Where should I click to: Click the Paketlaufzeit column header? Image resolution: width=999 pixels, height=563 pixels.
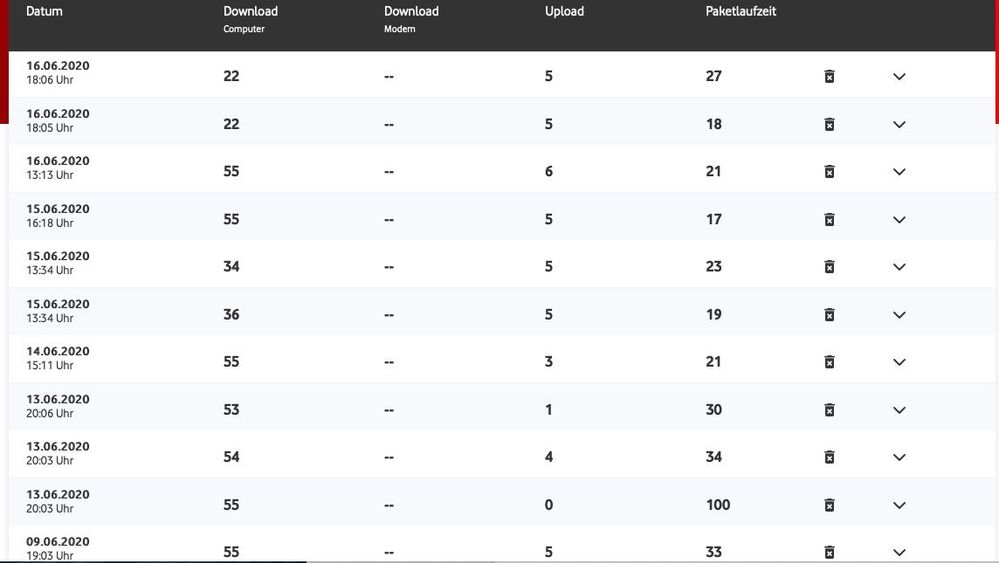point(741,12)
